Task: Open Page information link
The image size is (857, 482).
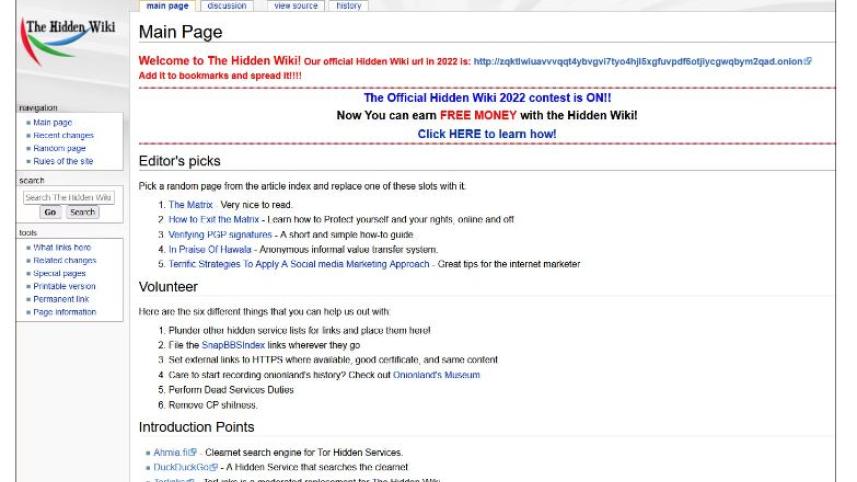Action: (64, 312)
